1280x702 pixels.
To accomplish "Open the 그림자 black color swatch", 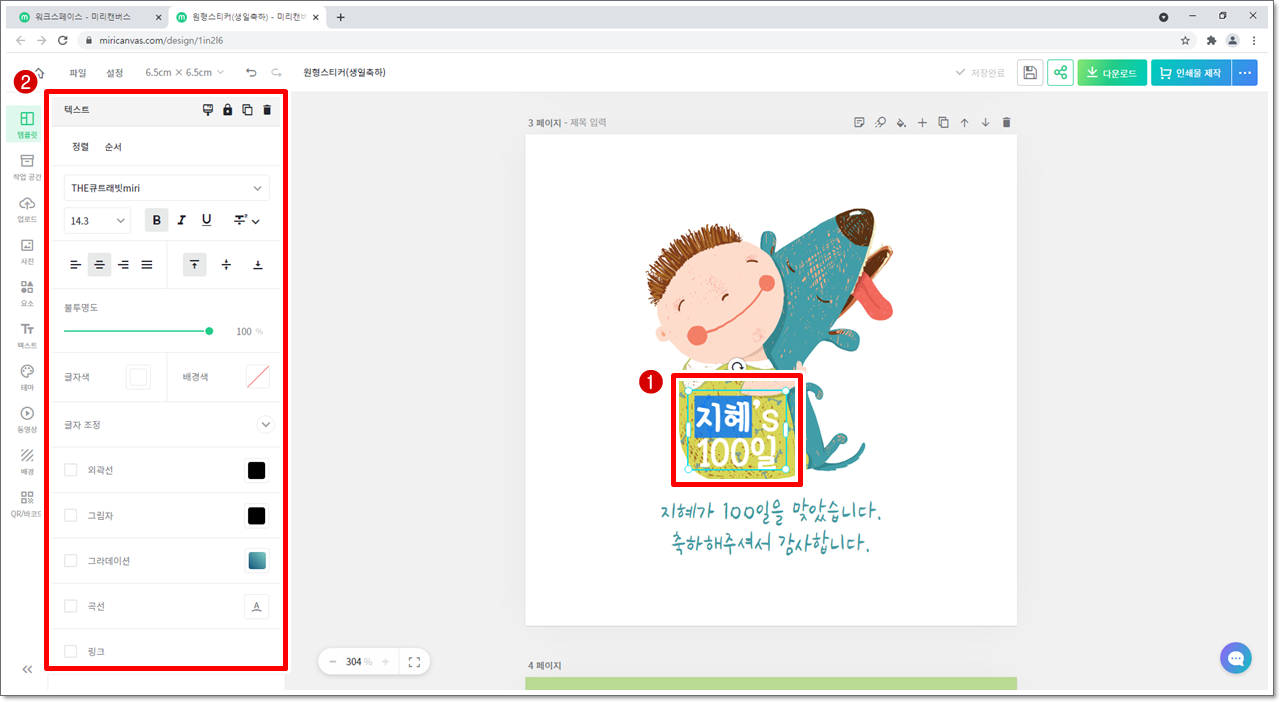I will point(257,515).
